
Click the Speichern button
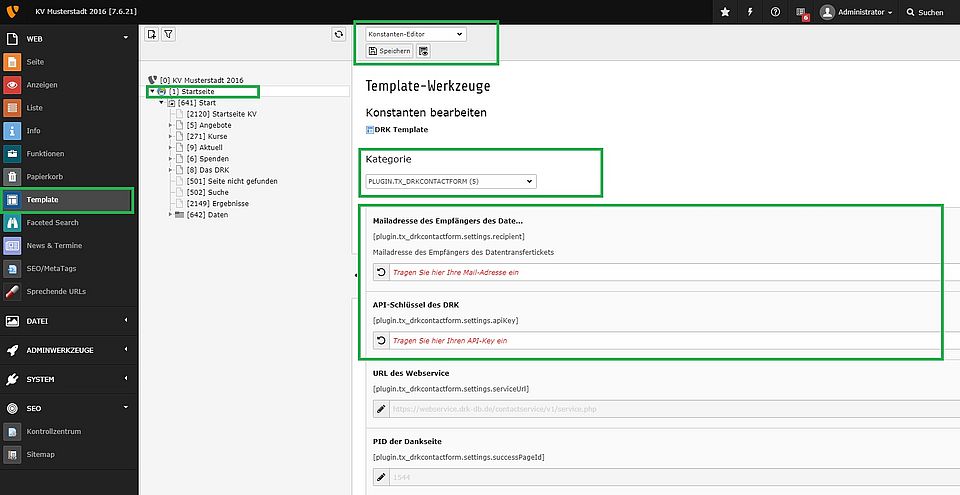click(x=389, y=51)
